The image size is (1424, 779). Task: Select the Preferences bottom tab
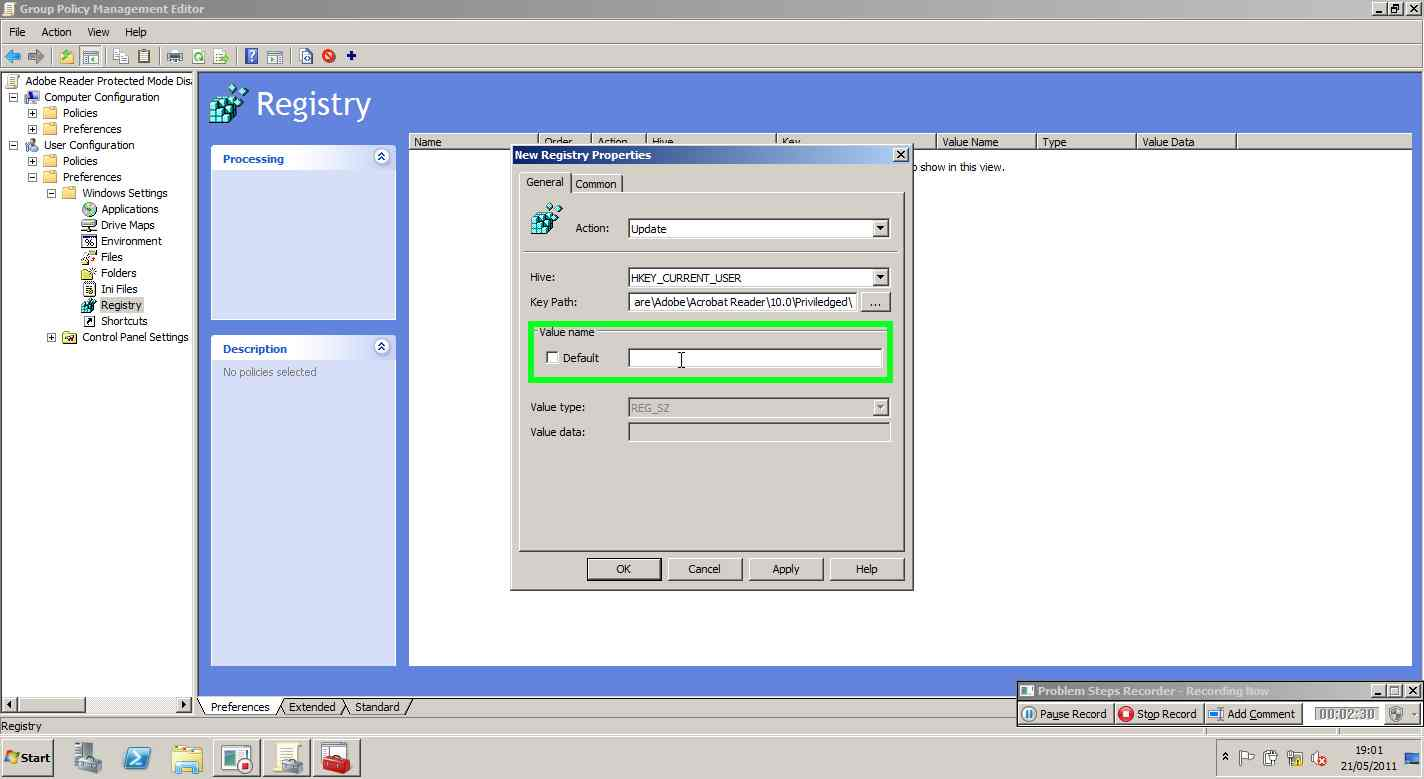(x=240, y=707)
